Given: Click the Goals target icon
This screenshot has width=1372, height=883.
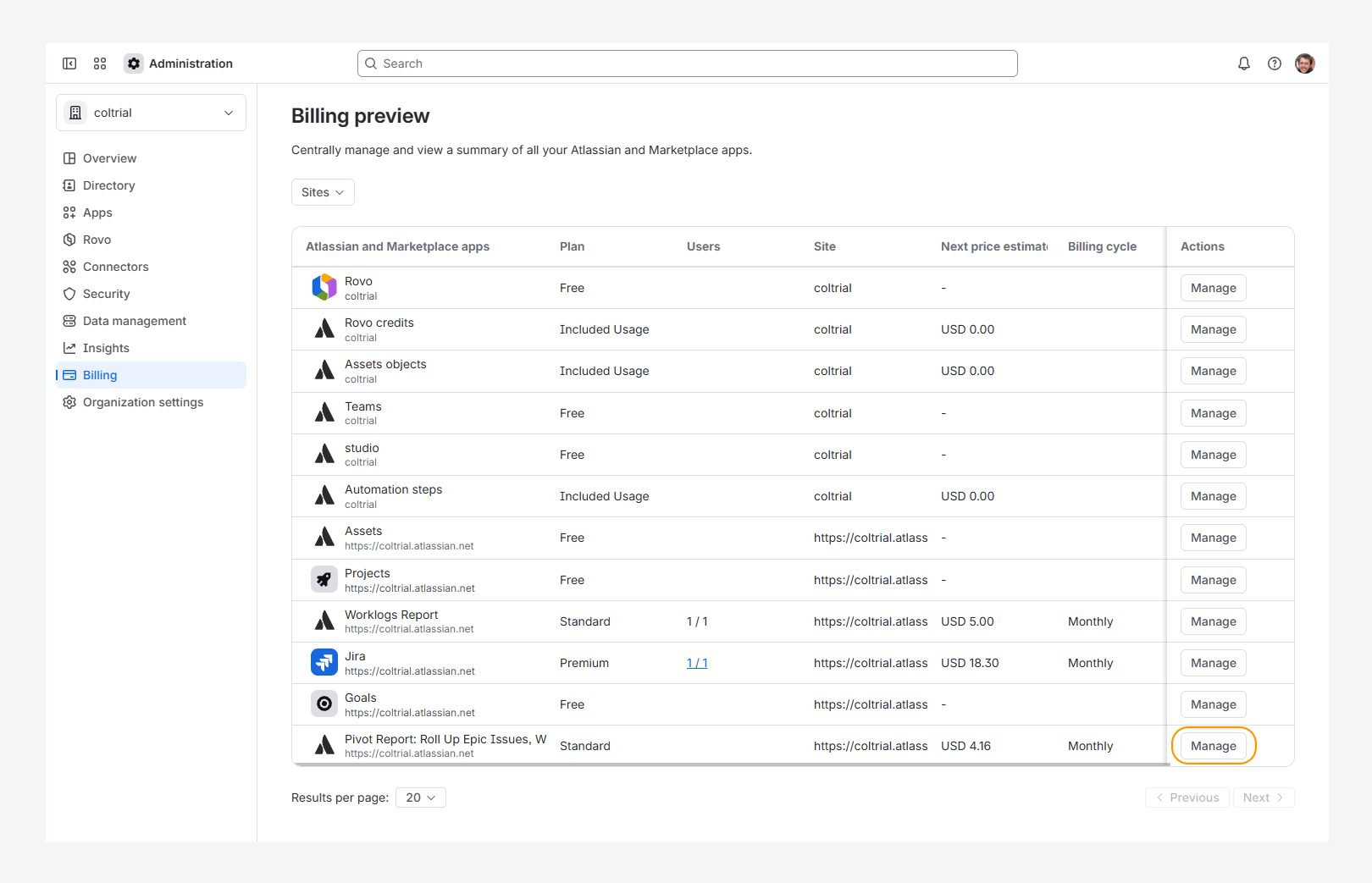Looking at the screenshot, I should [x=324, y=704].
